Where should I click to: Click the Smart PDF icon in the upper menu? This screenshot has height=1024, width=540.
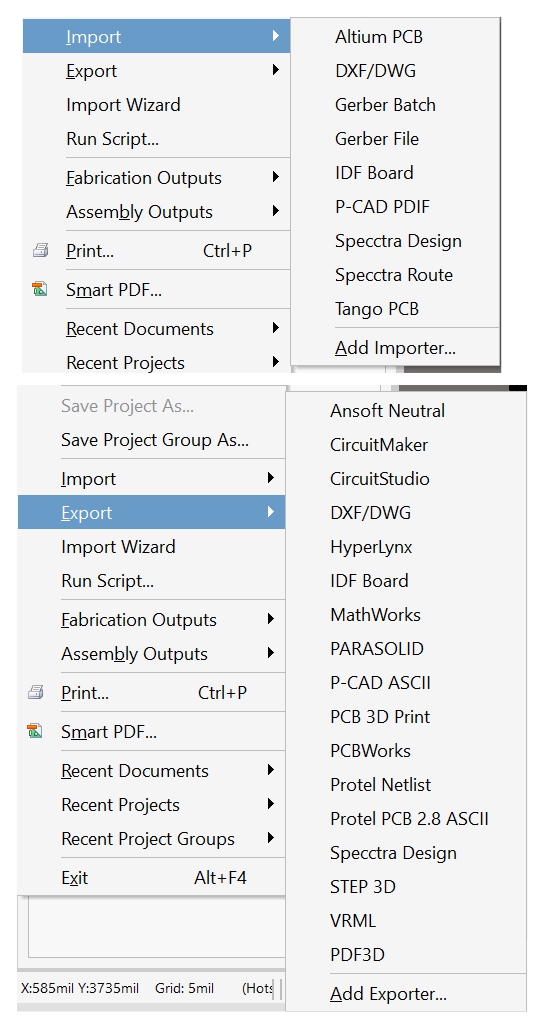(40, 289)
